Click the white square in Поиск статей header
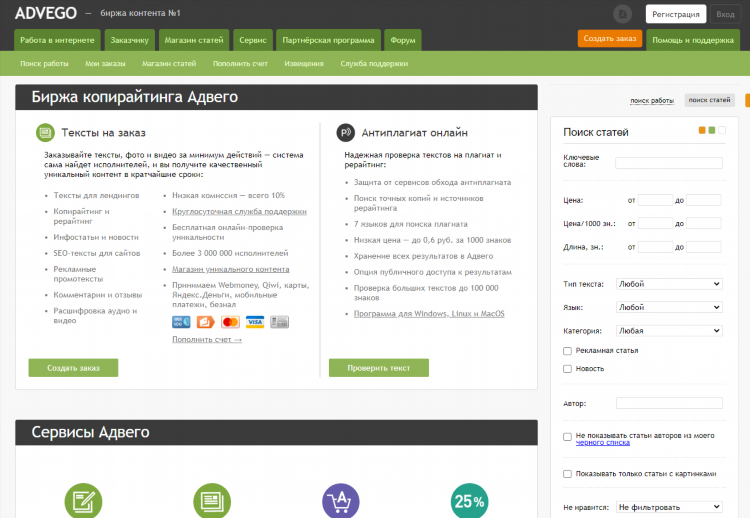 click(722, 130)
